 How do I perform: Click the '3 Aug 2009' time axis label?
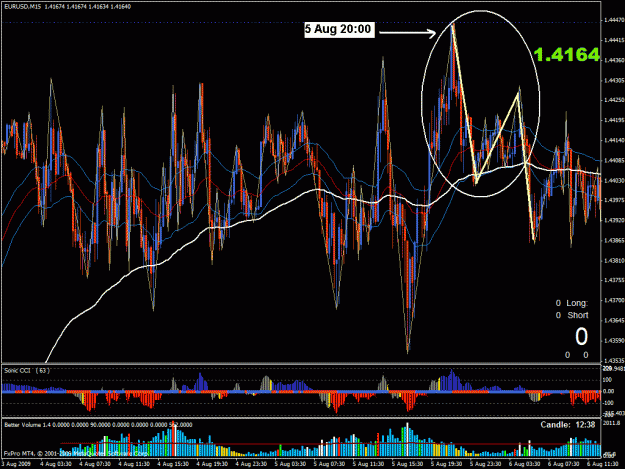click(x=16, y=464)
